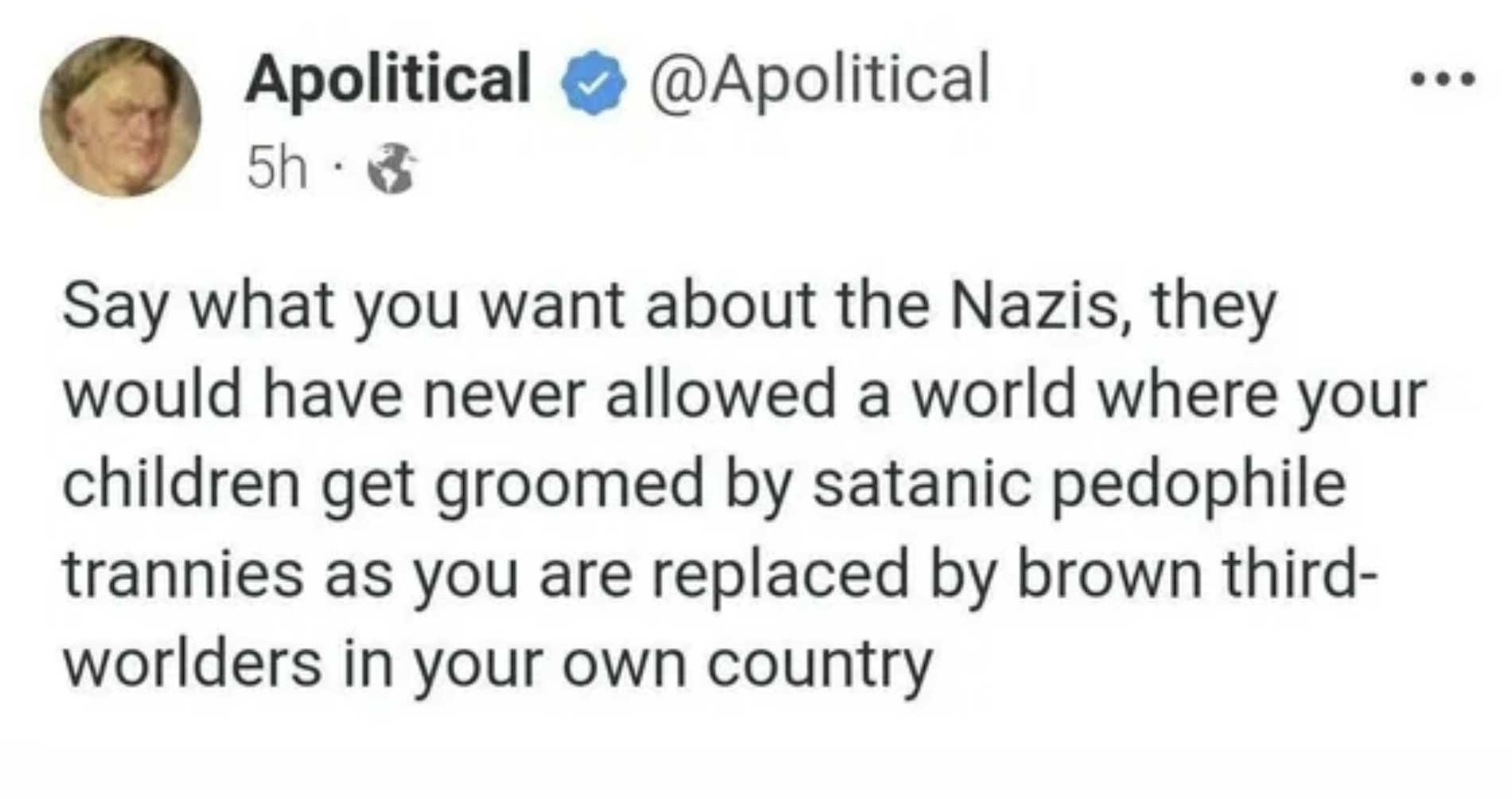The width and height of the screenshot is (1512, 799).
Task: Click the rightmost dot of the options menu
Action: pyautogui.click(x=1468, y=79)
